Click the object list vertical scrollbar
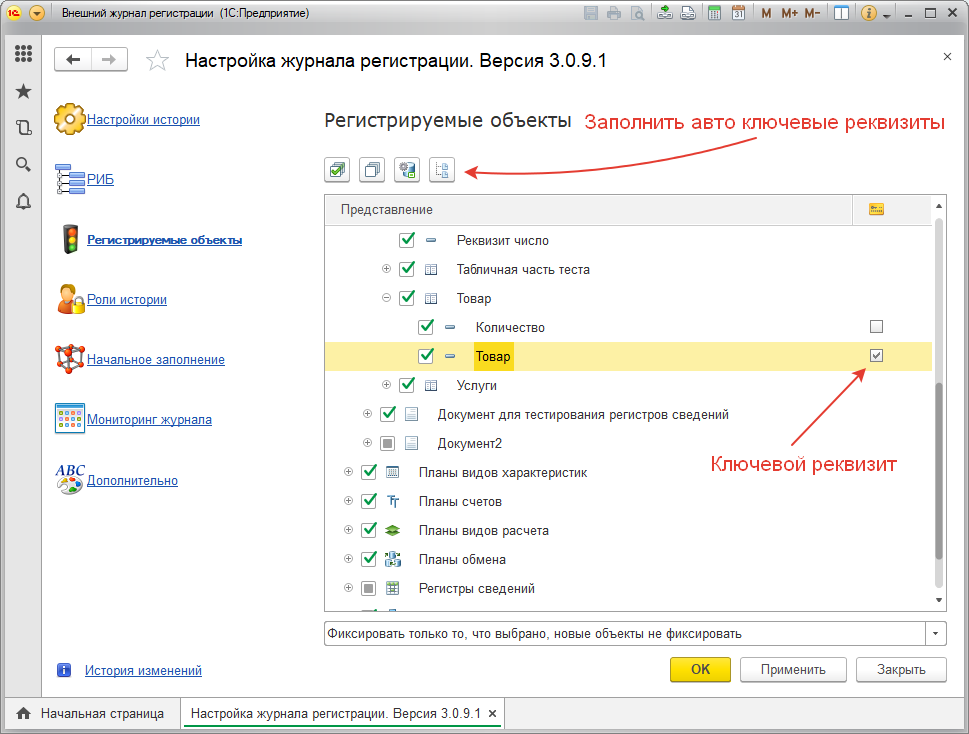Image resolution: width=969 pixels, height=734 pixels. tap(938, 470)
